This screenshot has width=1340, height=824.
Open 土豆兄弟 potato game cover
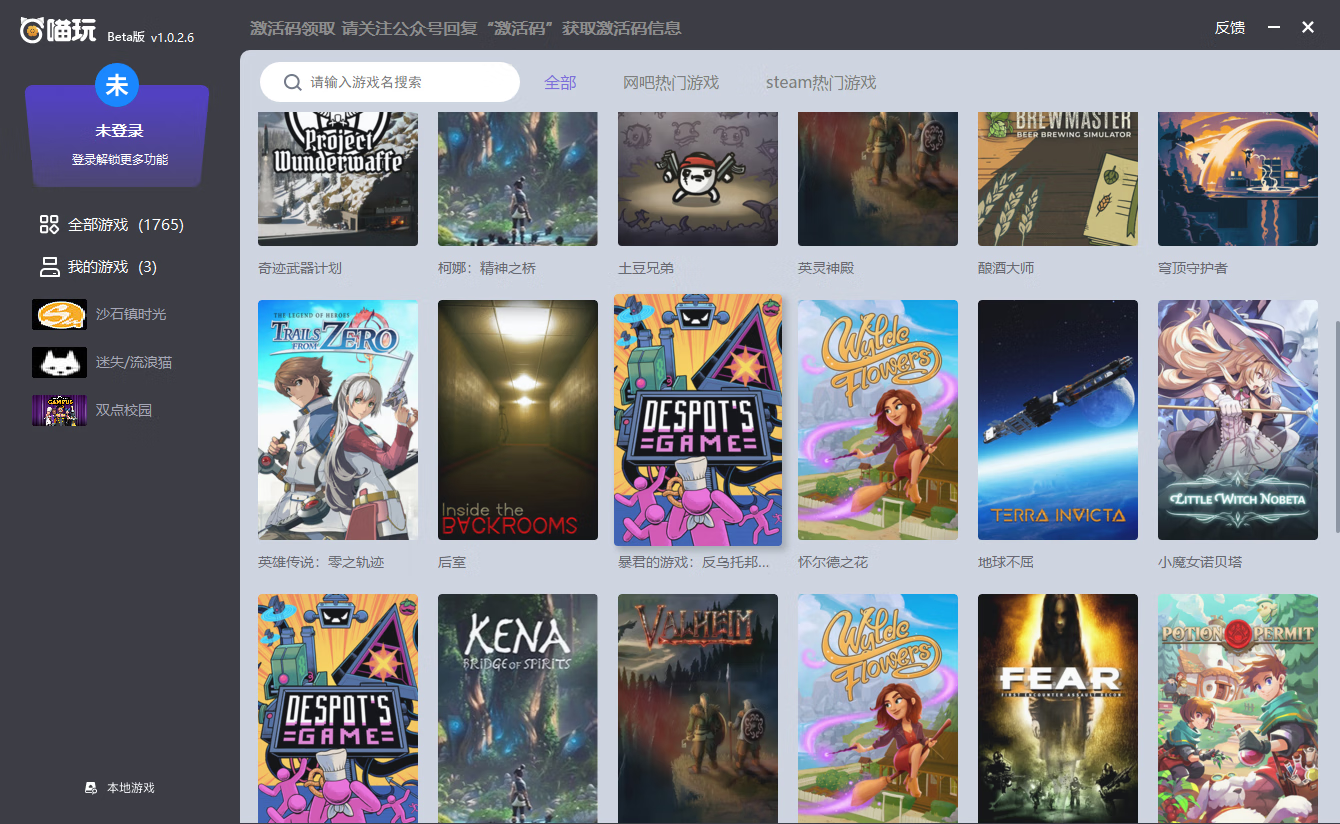[x=698, y=179]
